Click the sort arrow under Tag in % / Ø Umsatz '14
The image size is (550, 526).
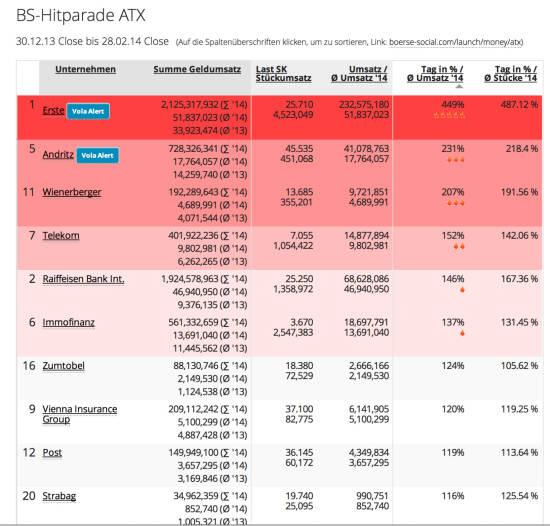[x=459, y=86]
